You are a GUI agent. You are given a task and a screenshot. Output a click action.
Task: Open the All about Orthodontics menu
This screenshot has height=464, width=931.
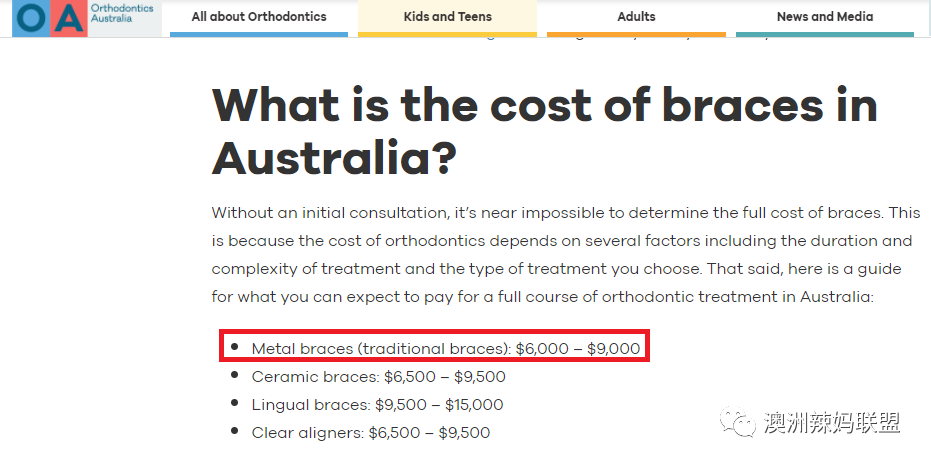click(259, 17)
